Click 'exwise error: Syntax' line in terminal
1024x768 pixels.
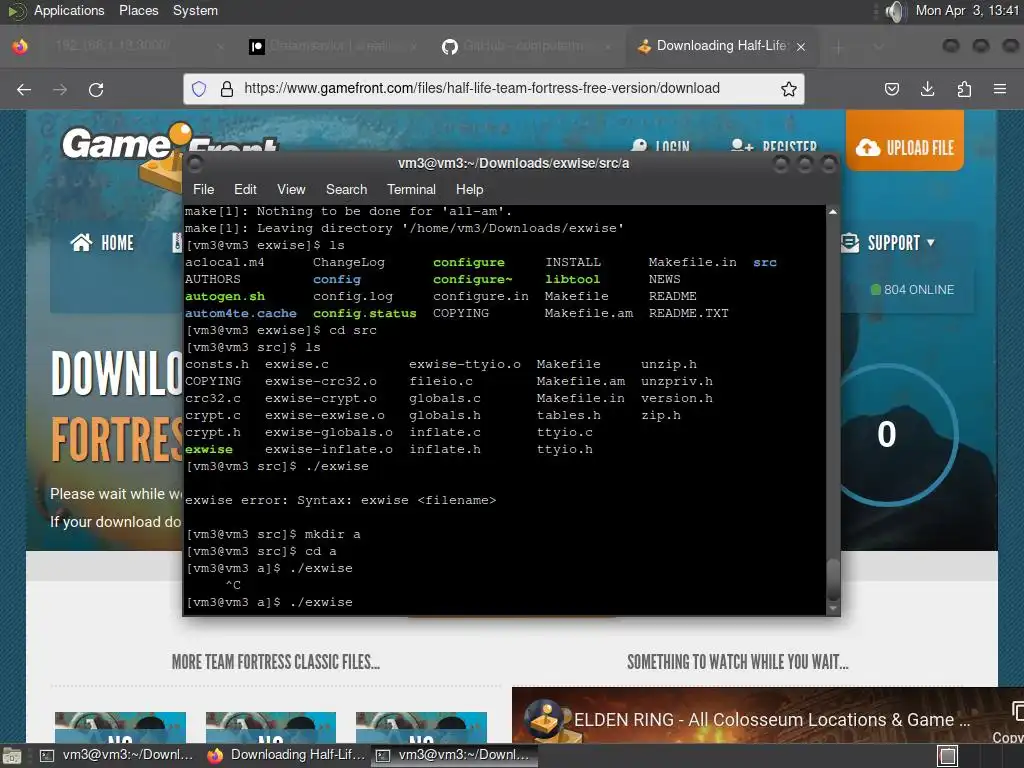point(340,500)
